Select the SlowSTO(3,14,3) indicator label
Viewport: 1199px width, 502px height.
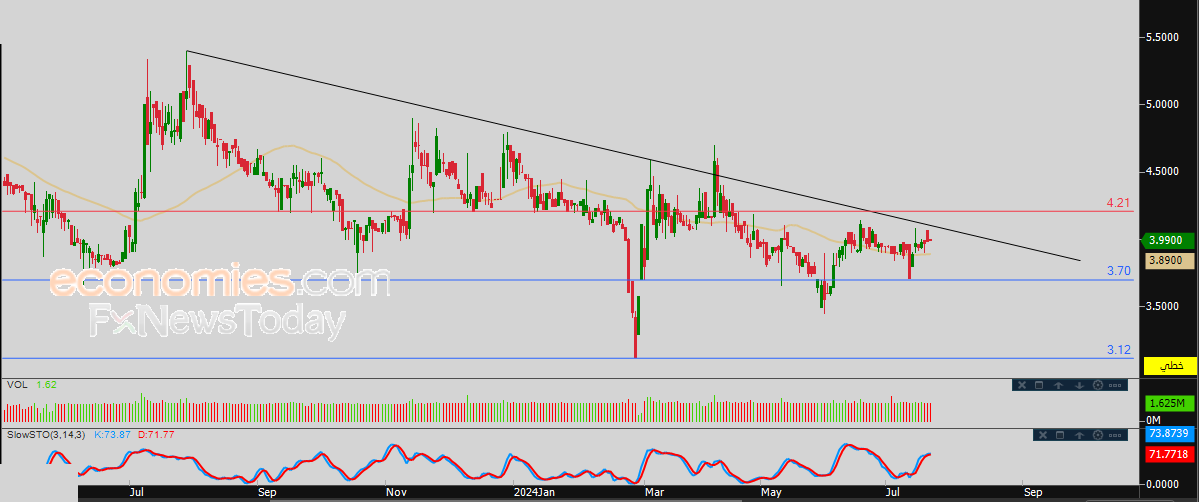point(48,435)
